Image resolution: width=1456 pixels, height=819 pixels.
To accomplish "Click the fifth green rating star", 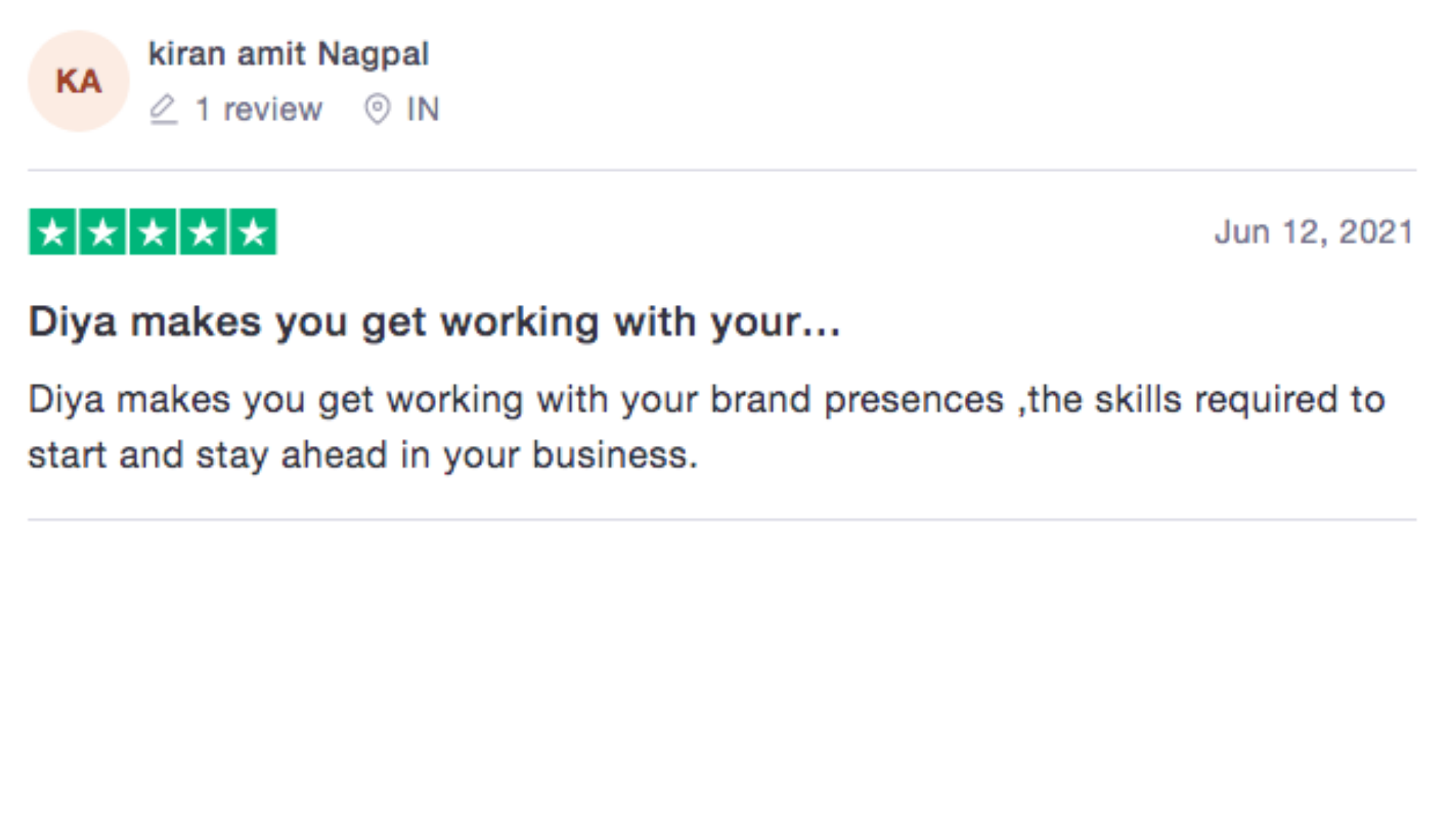I will (253, 232).
